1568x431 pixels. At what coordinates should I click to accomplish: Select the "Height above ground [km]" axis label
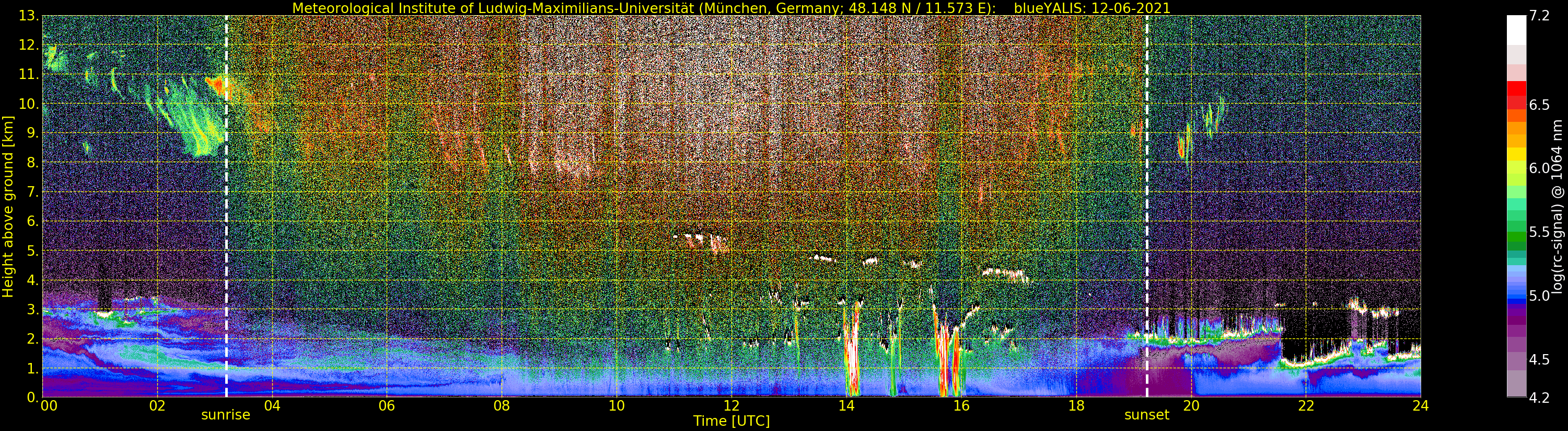[x=8, y=206]
